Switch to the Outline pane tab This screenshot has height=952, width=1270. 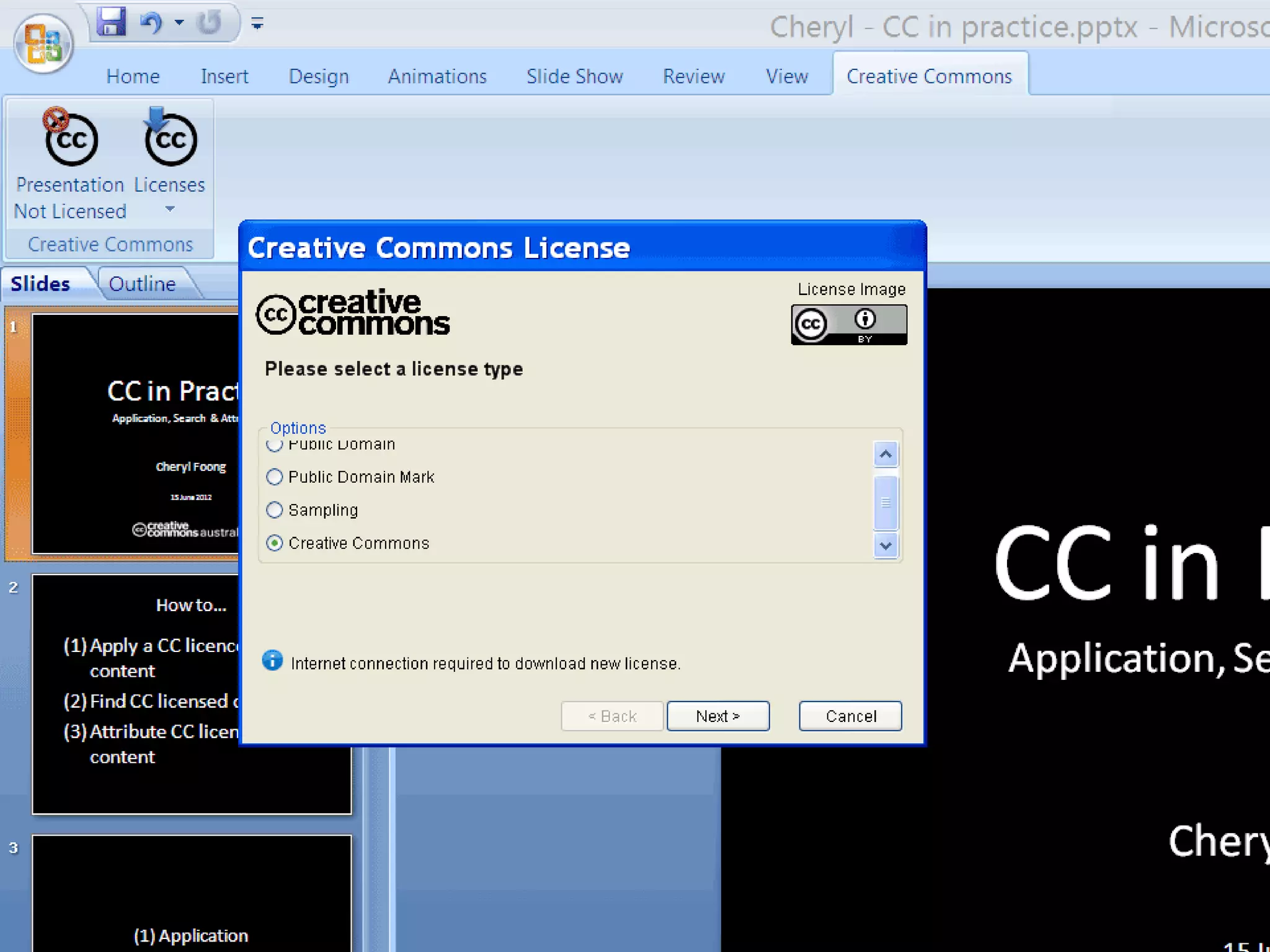point(142,284)
